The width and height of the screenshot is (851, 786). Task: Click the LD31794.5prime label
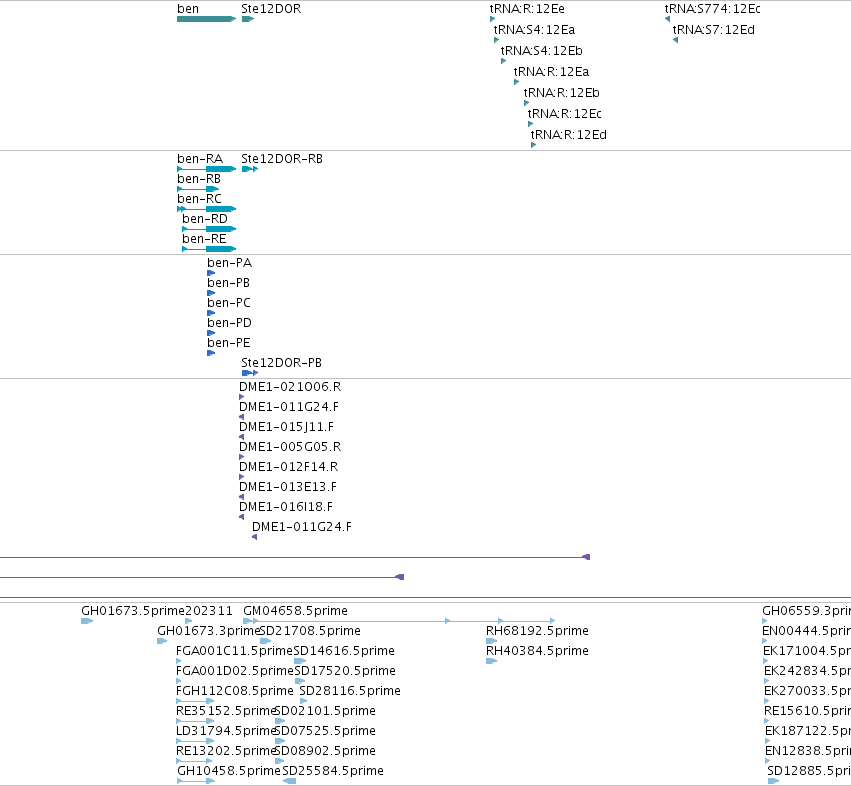[x=226, y=731]
